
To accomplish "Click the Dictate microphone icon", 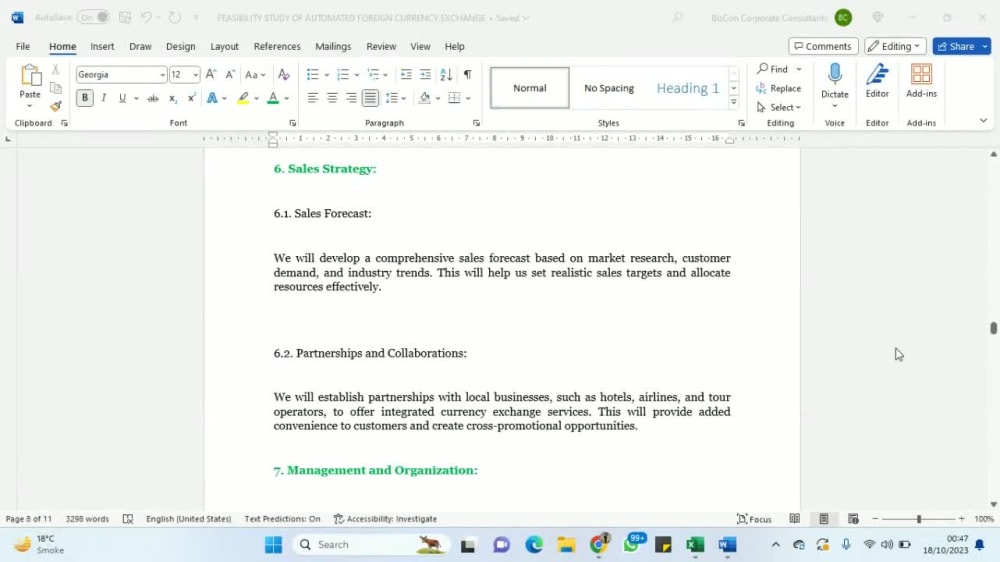I will click(x=835, y=75).
